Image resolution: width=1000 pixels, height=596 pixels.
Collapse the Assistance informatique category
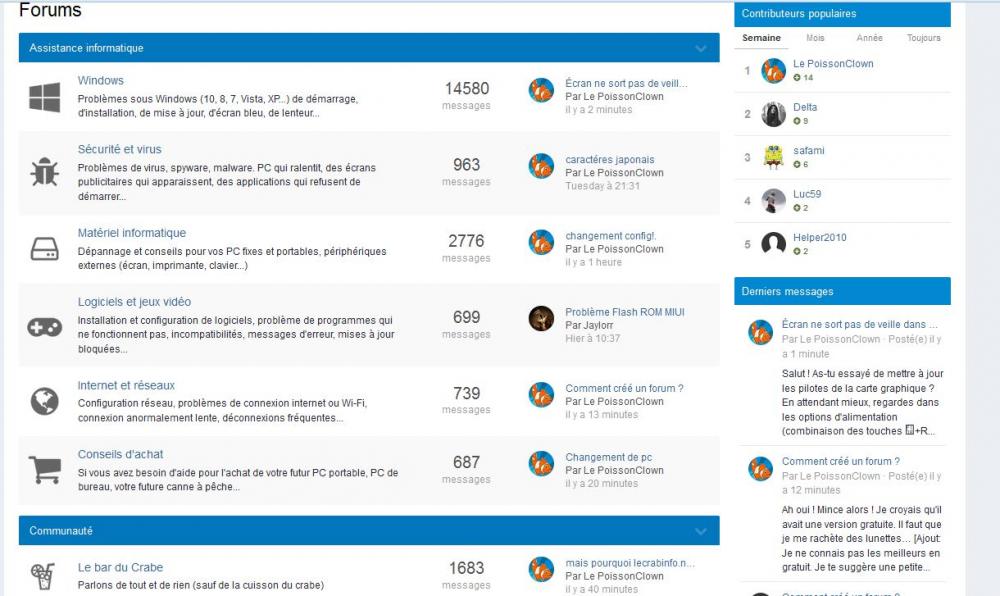point(701,48)
